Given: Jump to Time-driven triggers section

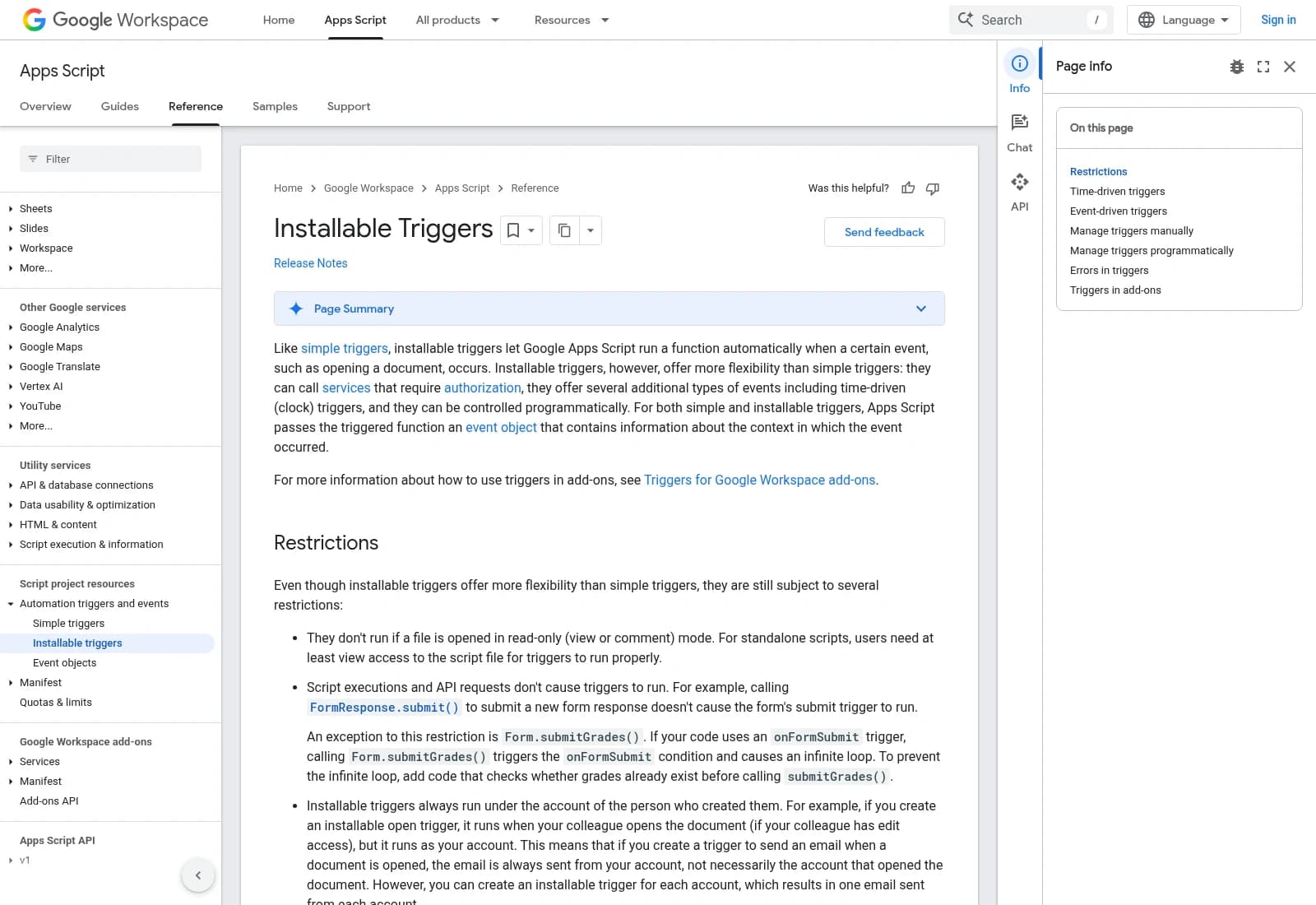Looking at the screenshot, I should [x=1117, y=192].
